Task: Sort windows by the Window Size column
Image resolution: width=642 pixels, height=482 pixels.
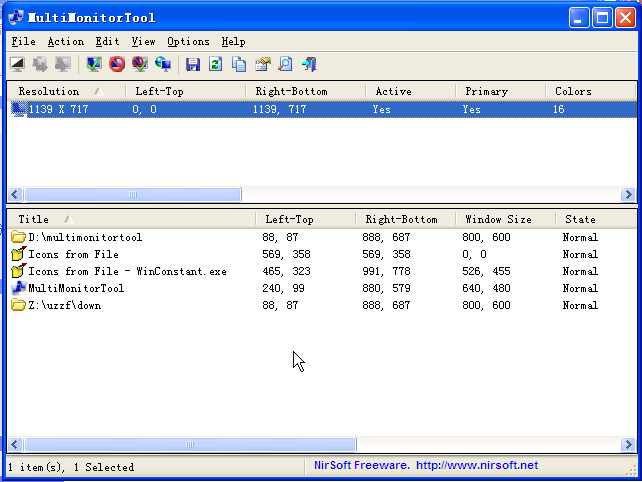Action: point(497,219)
